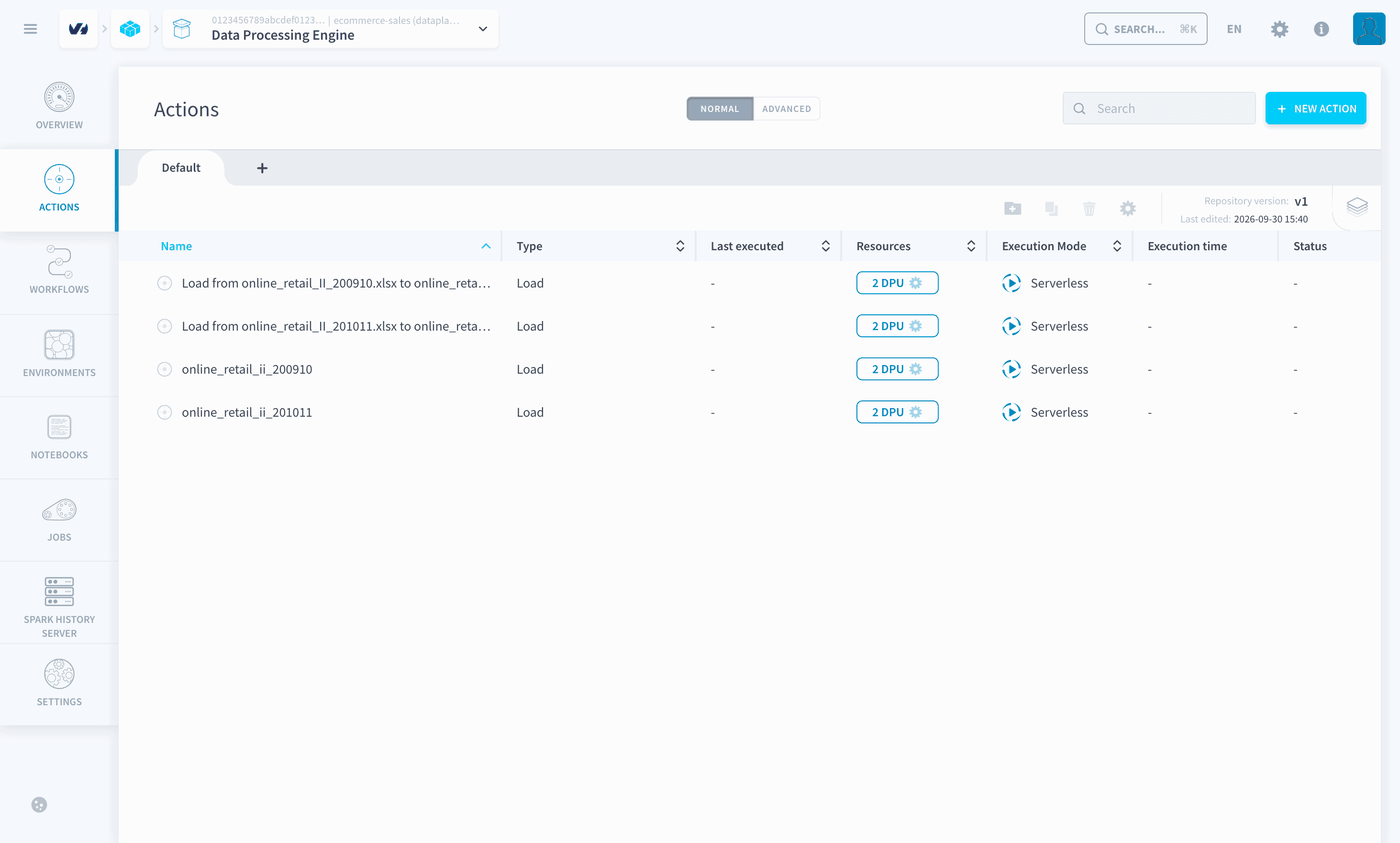Open Jobs in sidebar
1400x843 pixels.
tap(59, 520)
